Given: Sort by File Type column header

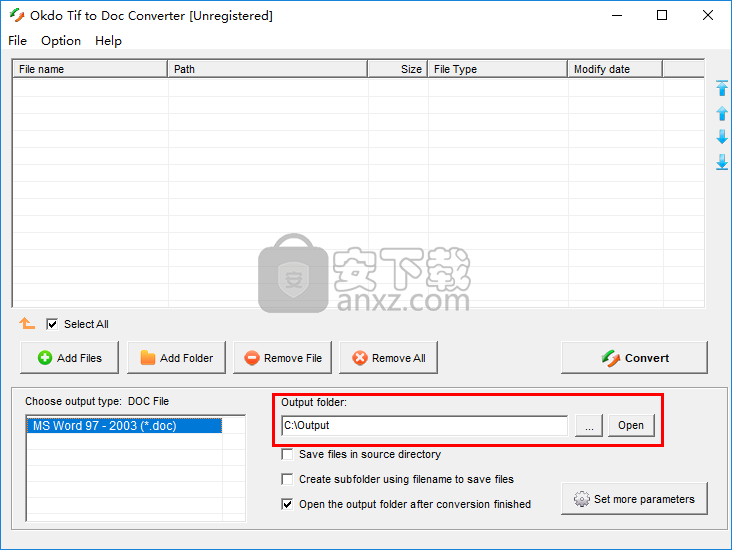Looking at the screenshot, I should (x=498, y=69).
